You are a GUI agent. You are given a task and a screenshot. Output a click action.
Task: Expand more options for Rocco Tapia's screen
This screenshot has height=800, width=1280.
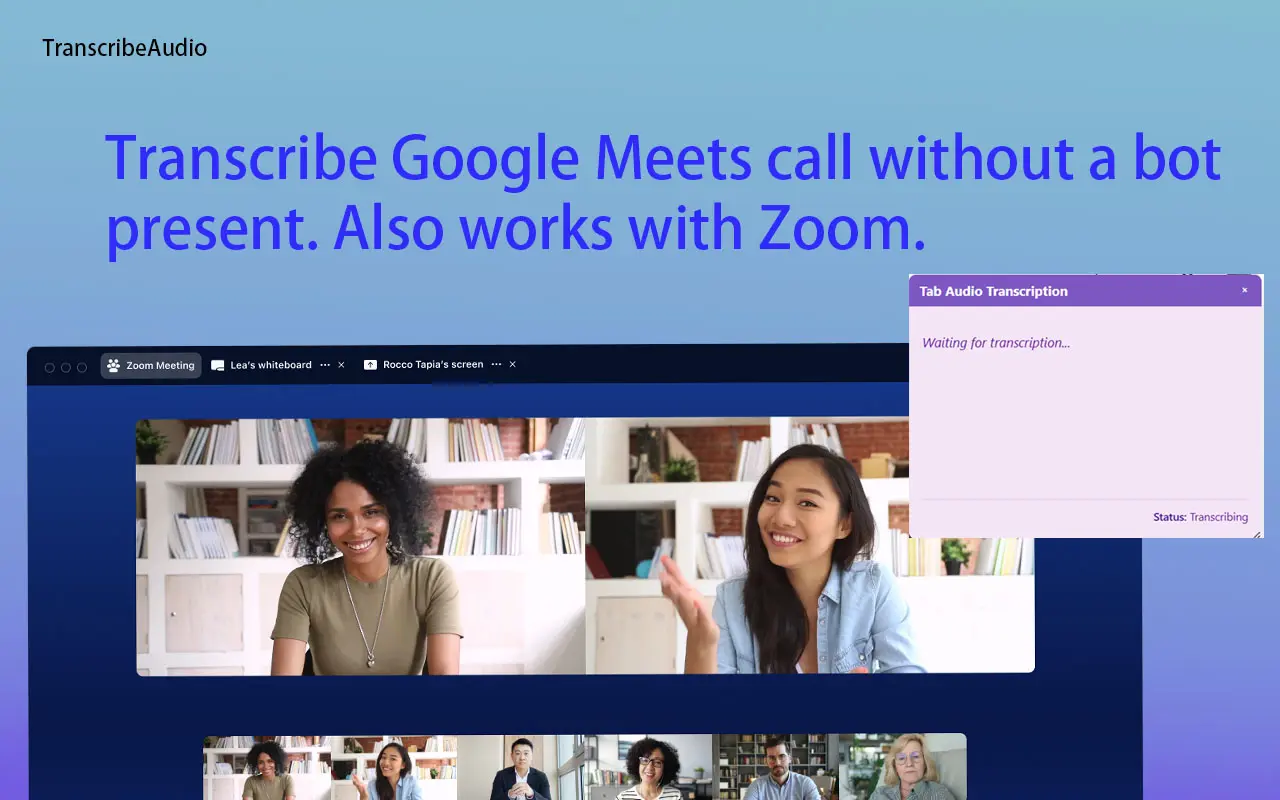click(496, 365)
